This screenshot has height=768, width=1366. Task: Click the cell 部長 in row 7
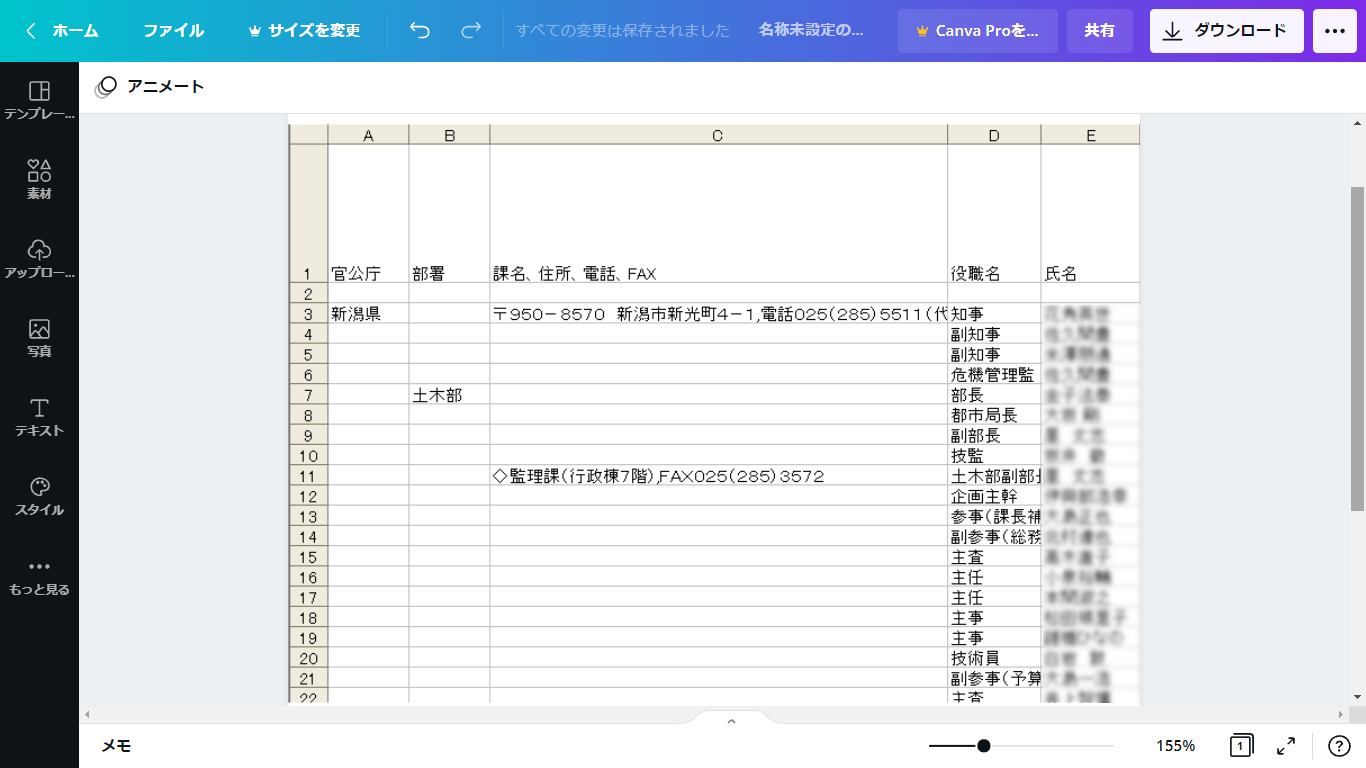pos(994,395)
